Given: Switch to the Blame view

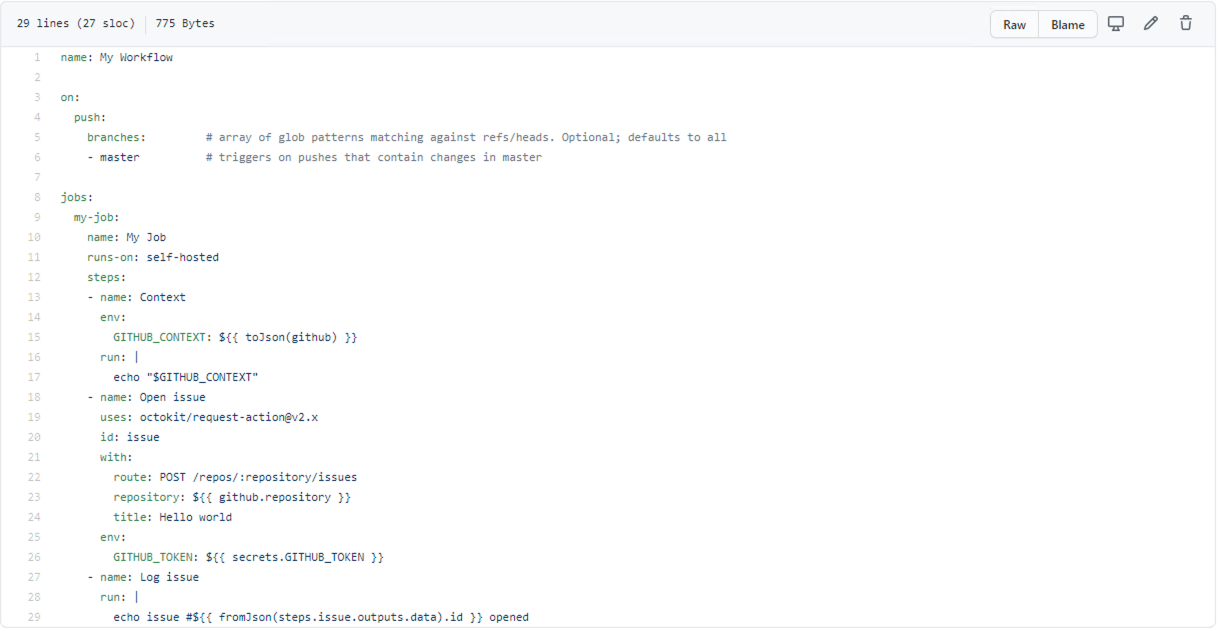Looking at the screenshot, I should coord(1067,23).
